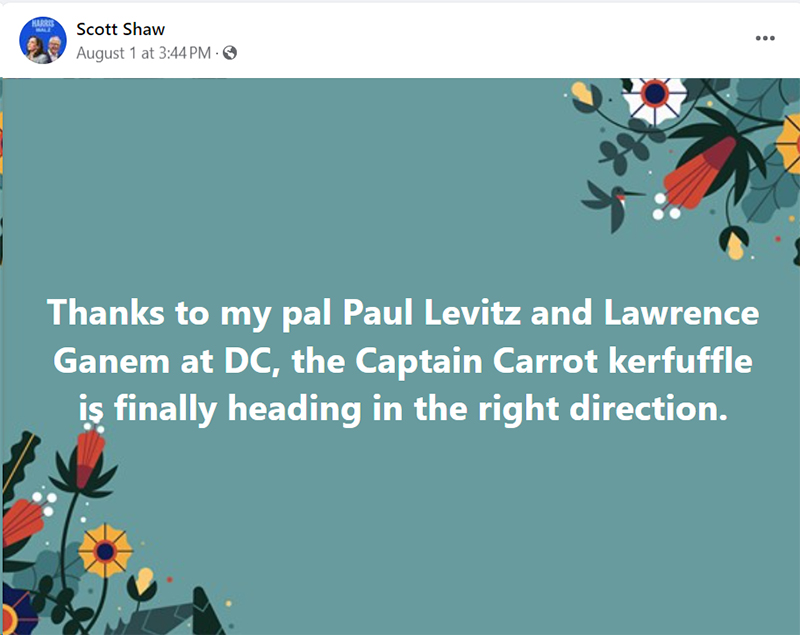Image resolution: width=800 pixels, height=635 pixels.
Task: Click the red flower in the top-right corner
Action: [702, 174]
